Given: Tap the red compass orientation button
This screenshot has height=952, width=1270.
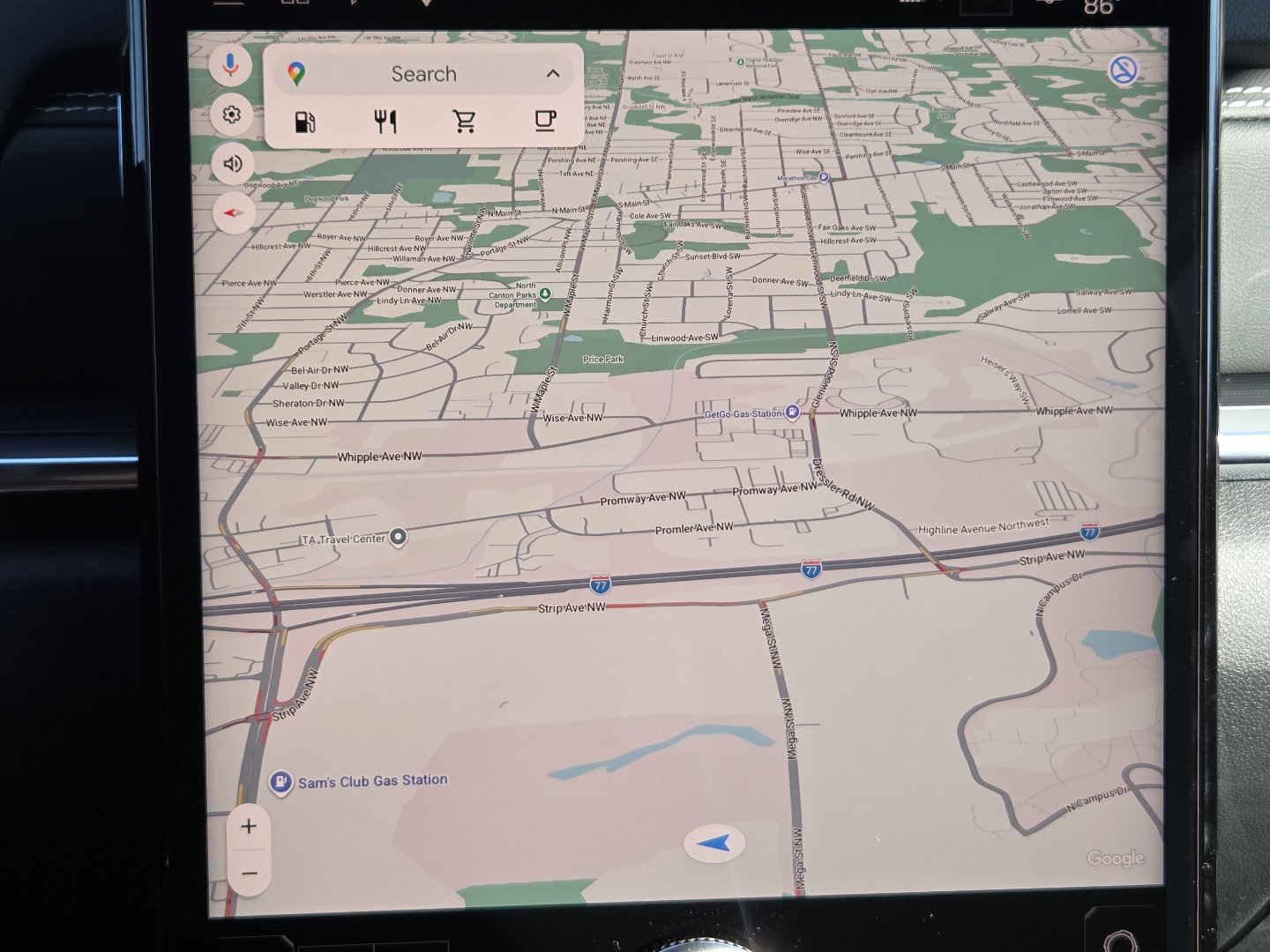Looking at the screenshot, I should pyautogui.click(x=234, y=213).
